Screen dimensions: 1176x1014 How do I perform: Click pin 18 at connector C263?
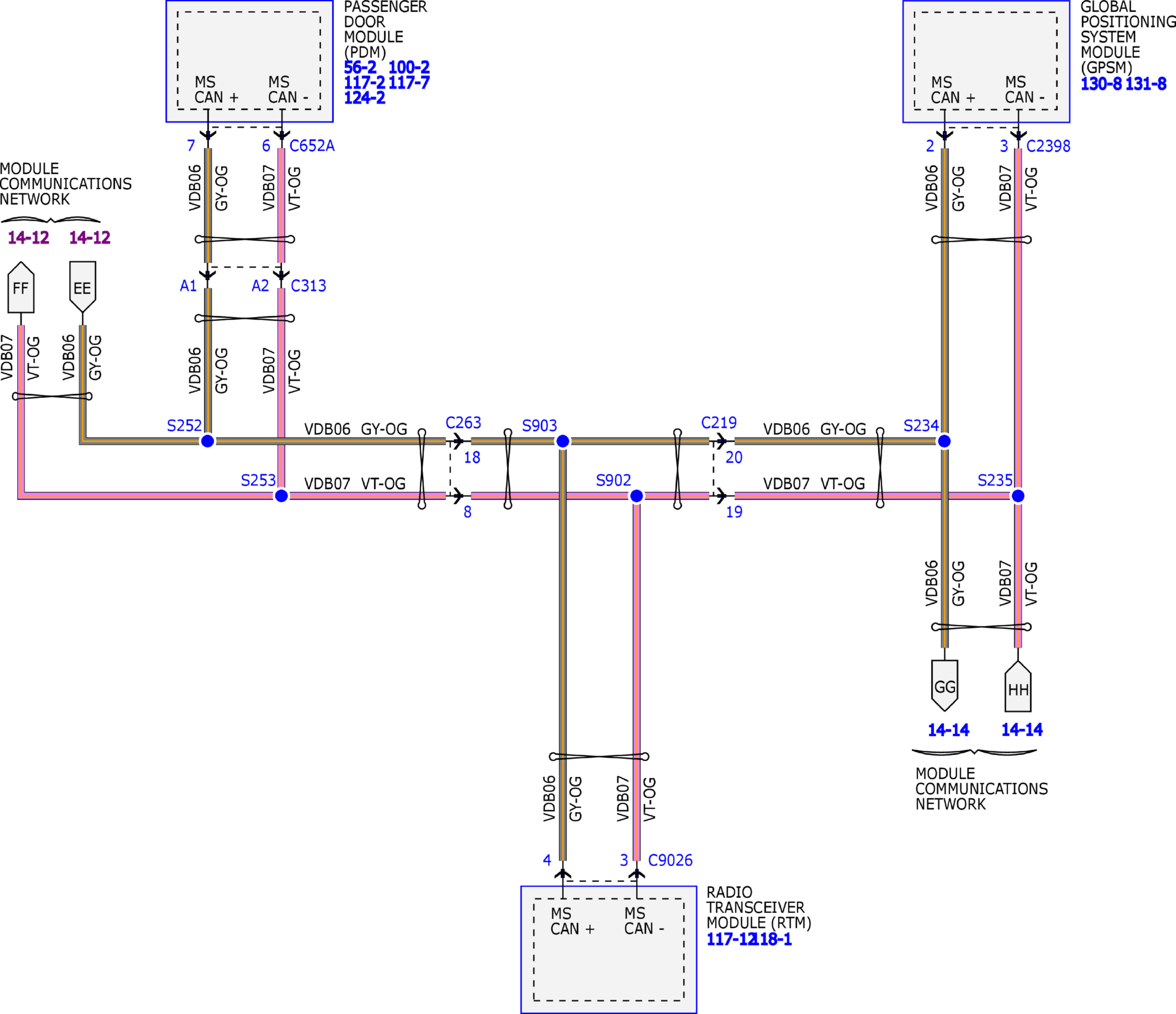coord(472,458)
